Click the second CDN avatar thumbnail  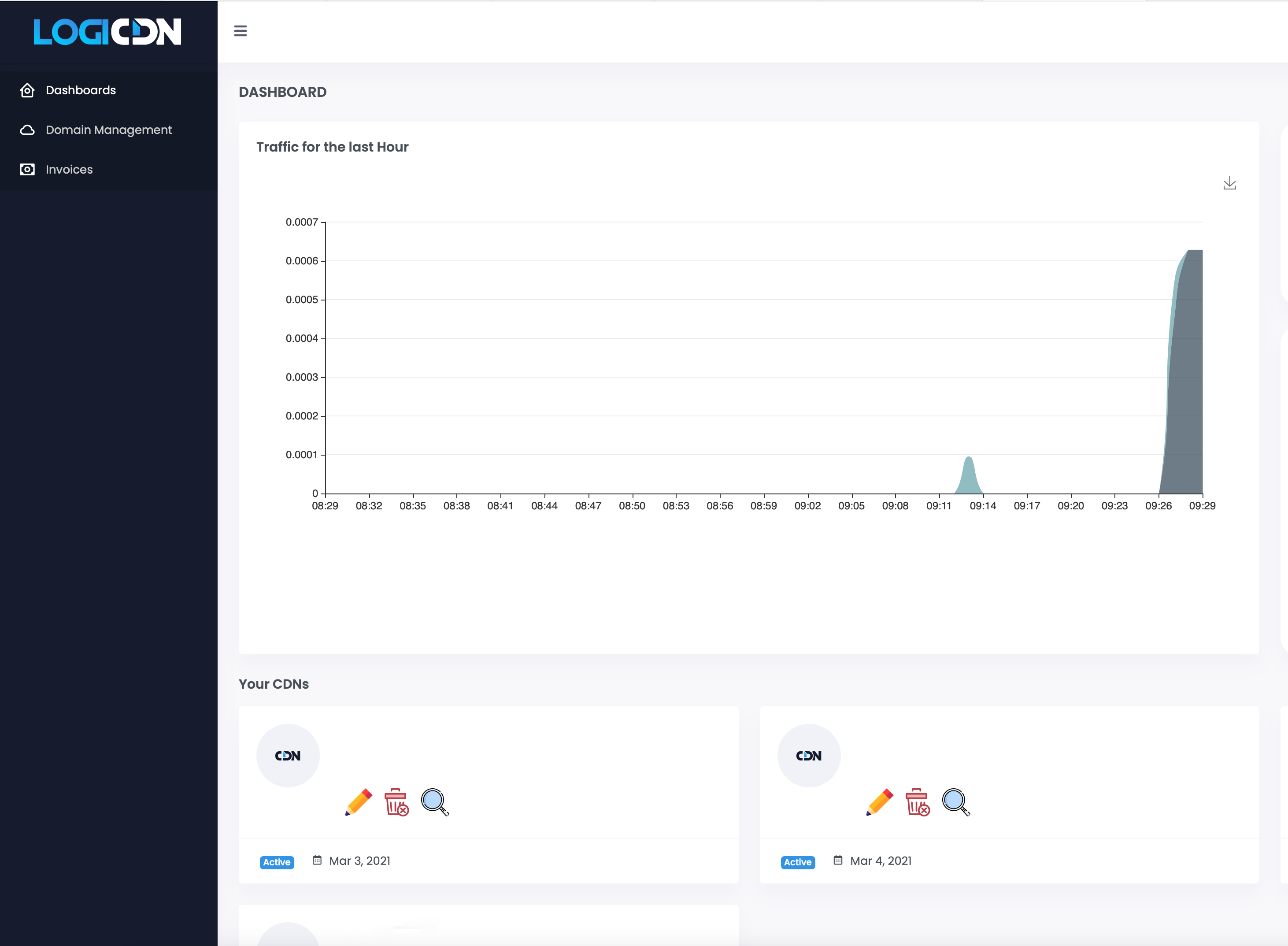809,756
